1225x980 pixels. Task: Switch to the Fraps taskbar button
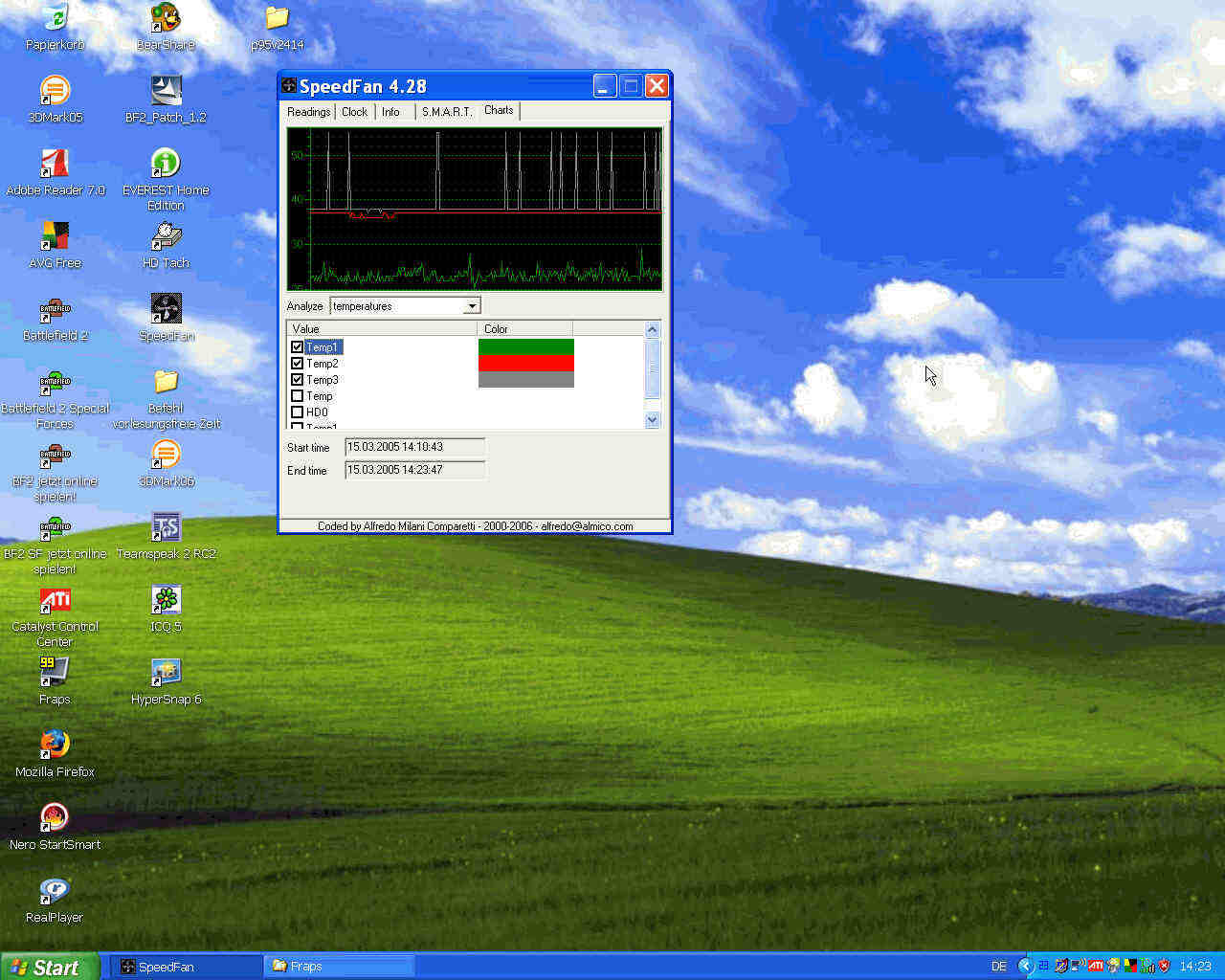coord(340,967)
